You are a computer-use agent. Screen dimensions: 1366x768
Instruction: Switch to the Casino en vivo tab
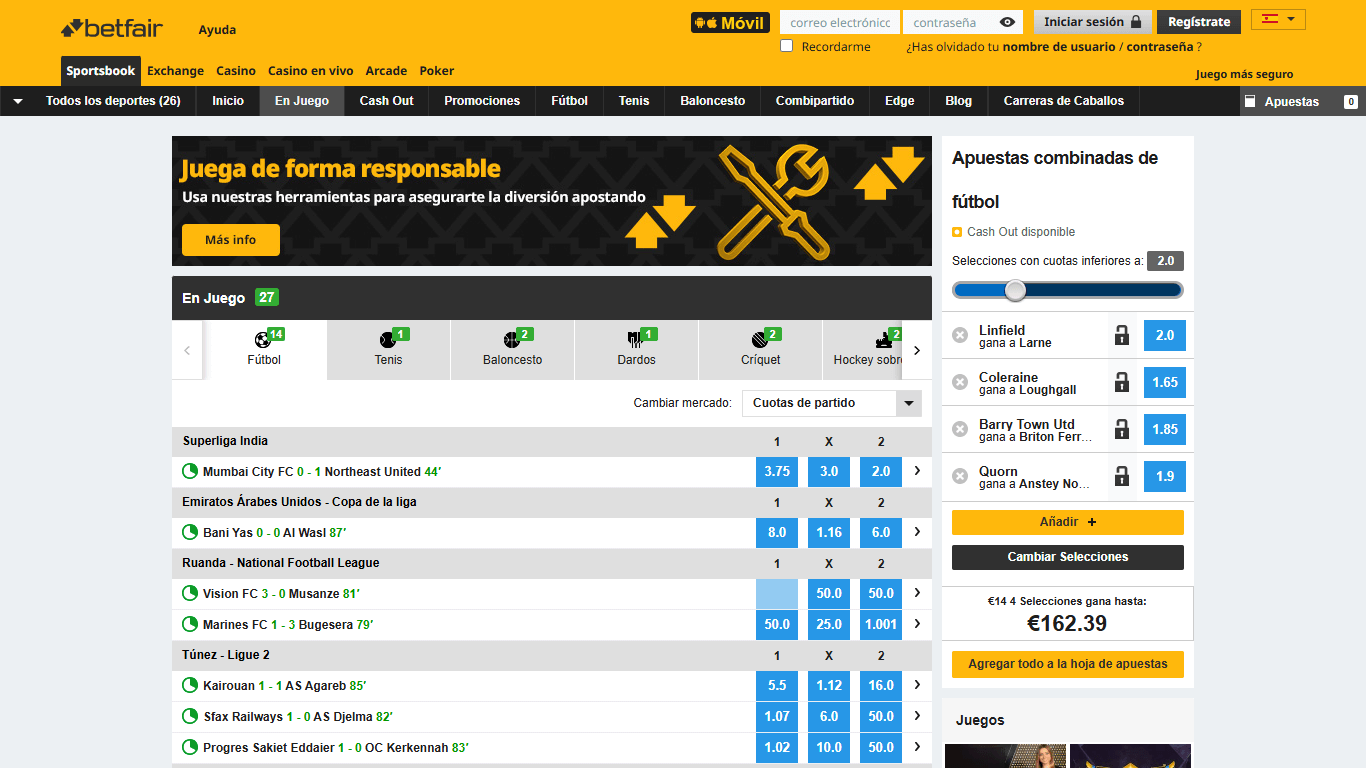[310, 71]
